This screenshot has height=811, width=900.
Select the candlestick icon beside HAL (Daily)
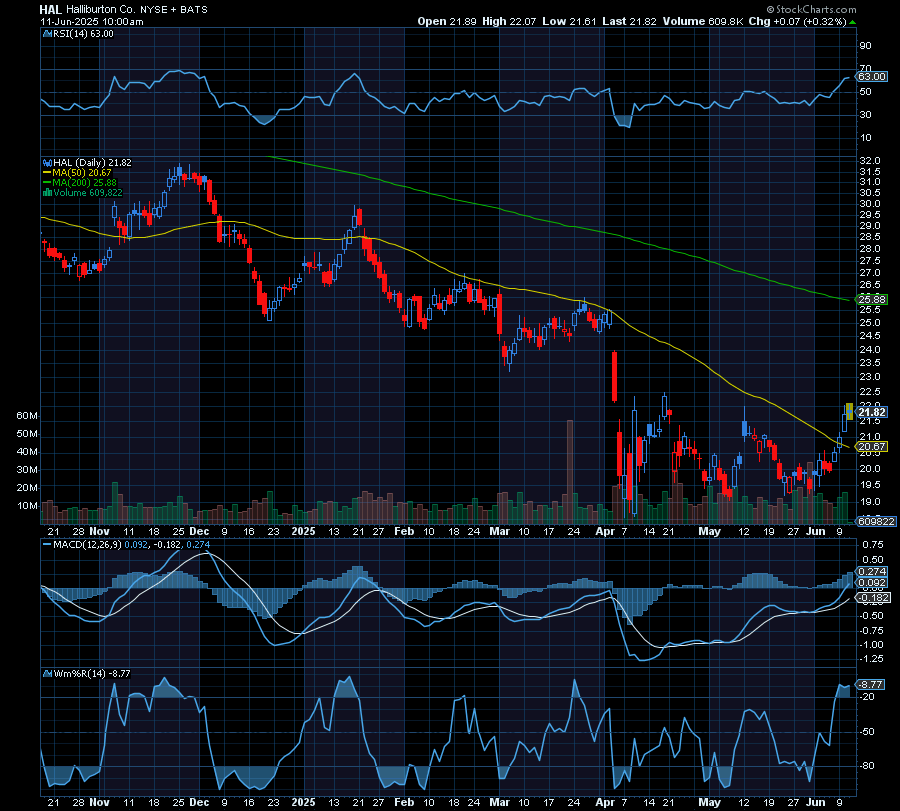click(x=47, y=162)
